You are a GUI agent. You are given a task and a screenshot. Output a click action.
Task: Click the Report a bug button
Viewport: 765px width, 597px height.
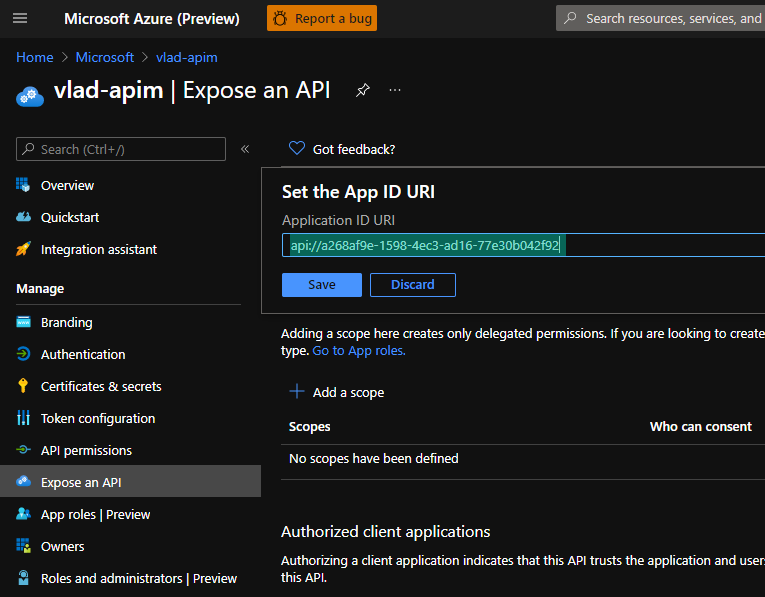click(x=322, y=18)
